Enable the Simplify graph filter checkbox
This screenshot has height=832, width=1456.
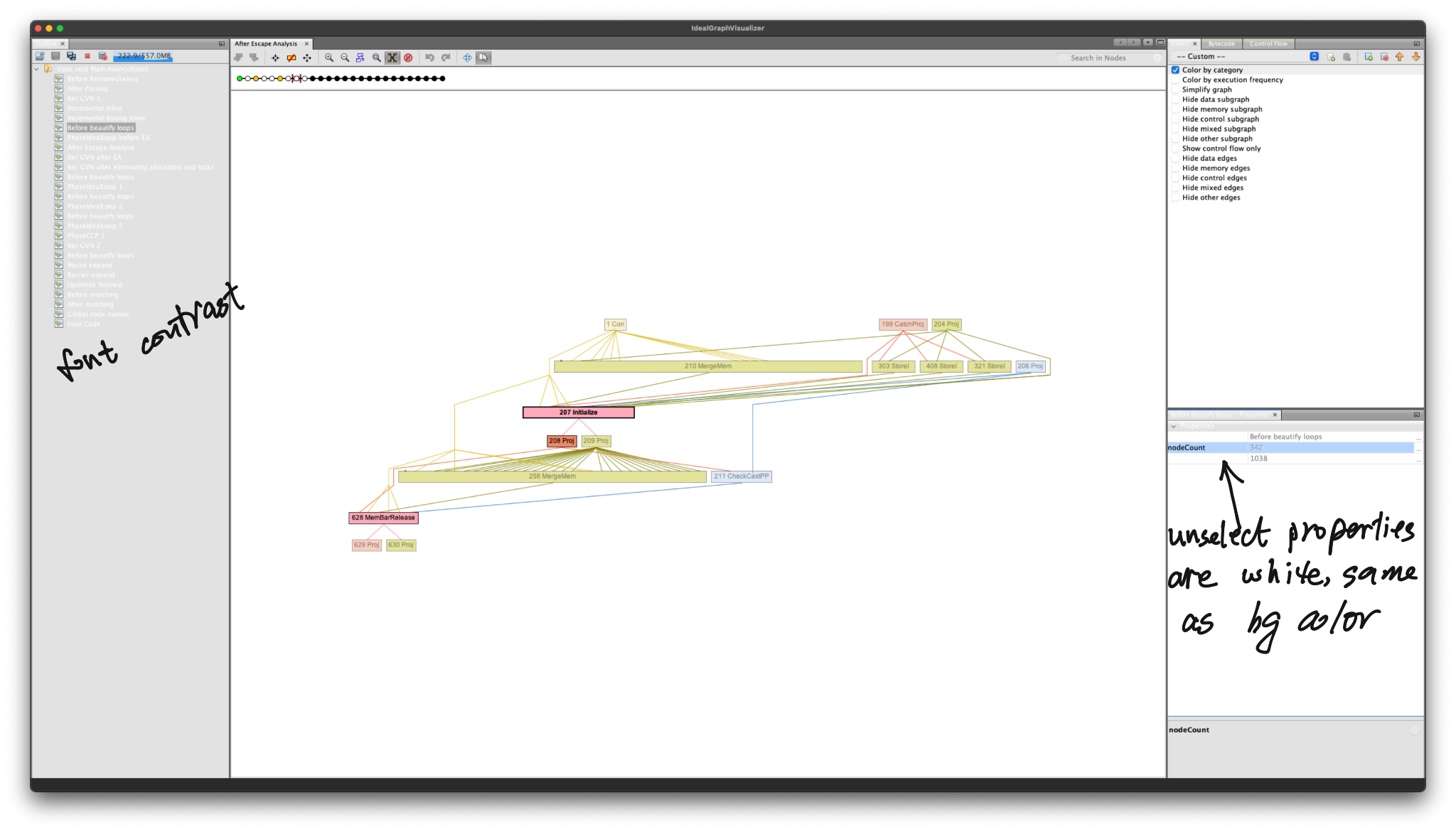(x=1176, y=90)
